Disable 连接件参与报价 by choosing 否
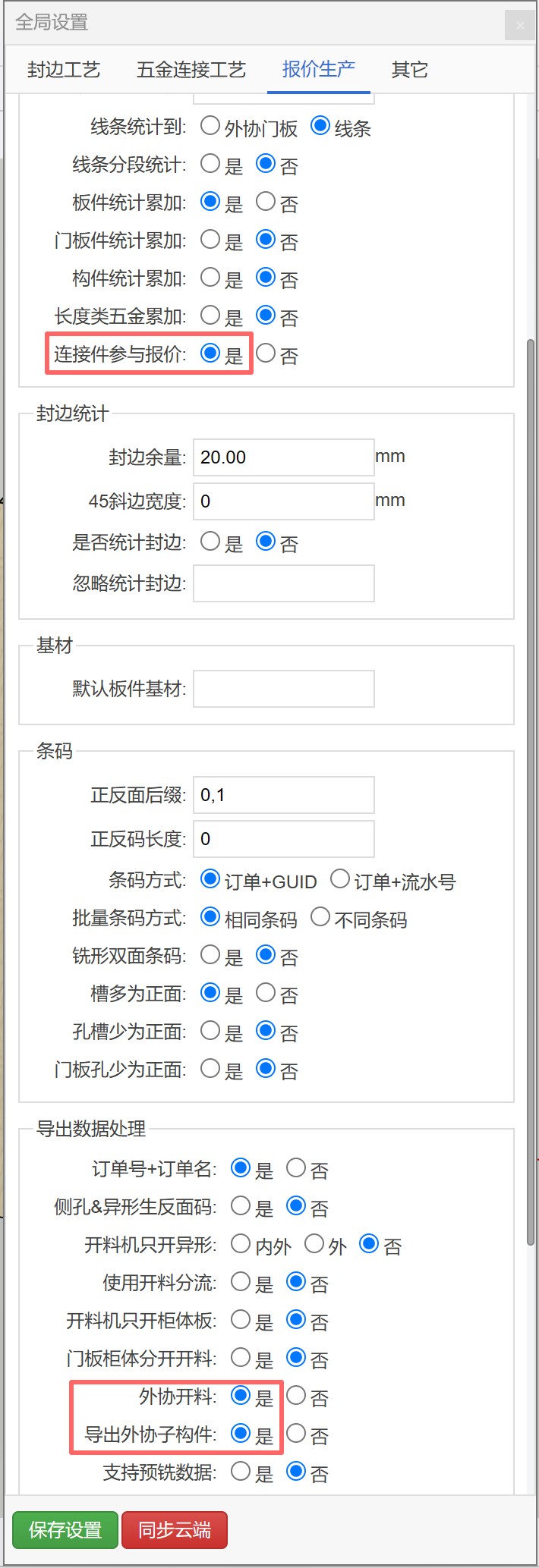 pyautogui.click(x=266, y=354)
